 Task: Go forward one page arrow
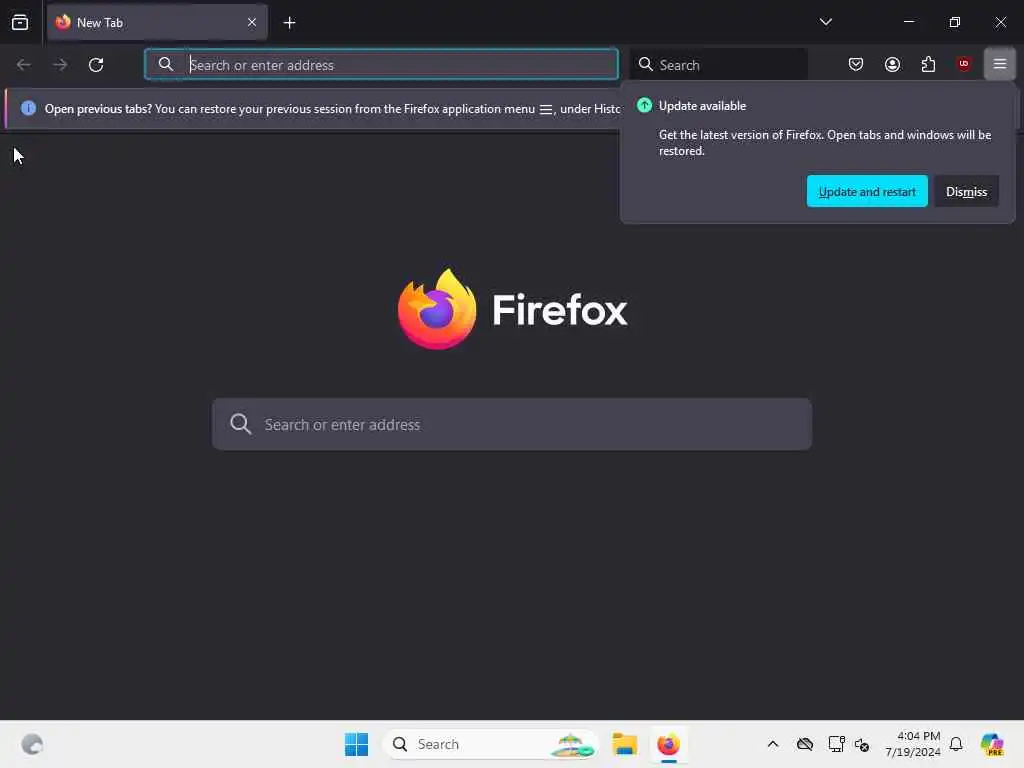[60, 65]
